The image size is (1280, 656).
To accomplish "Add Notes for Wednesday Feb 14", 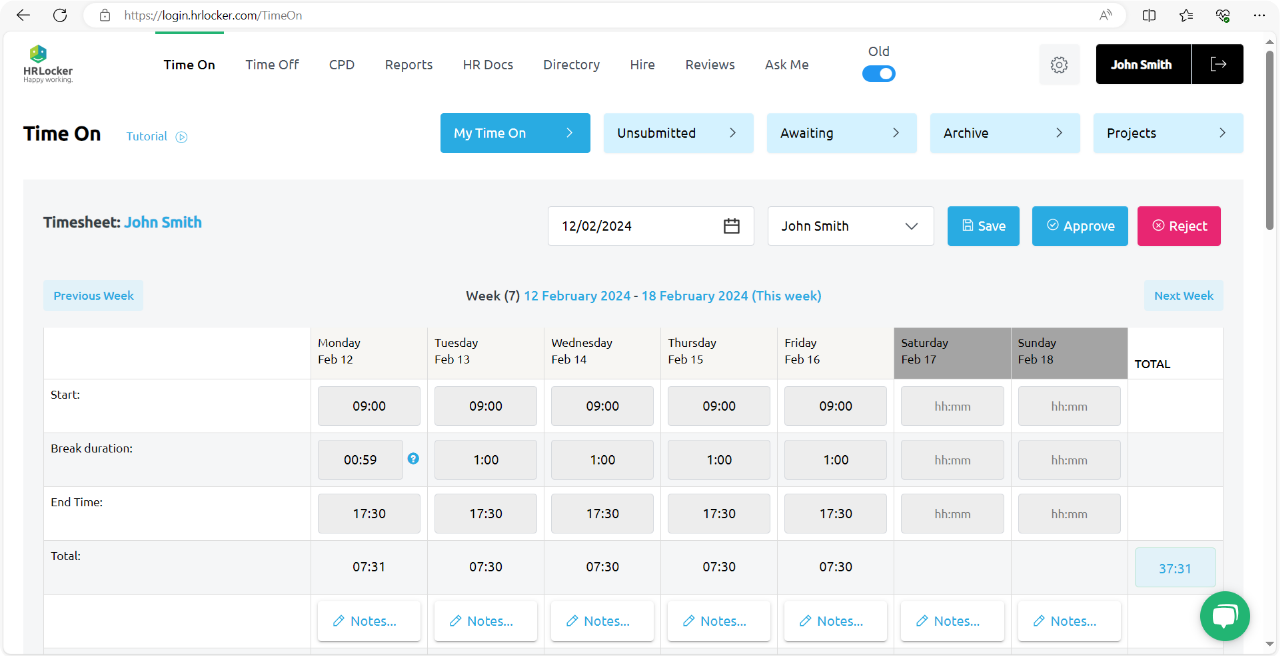I will 601,620.
